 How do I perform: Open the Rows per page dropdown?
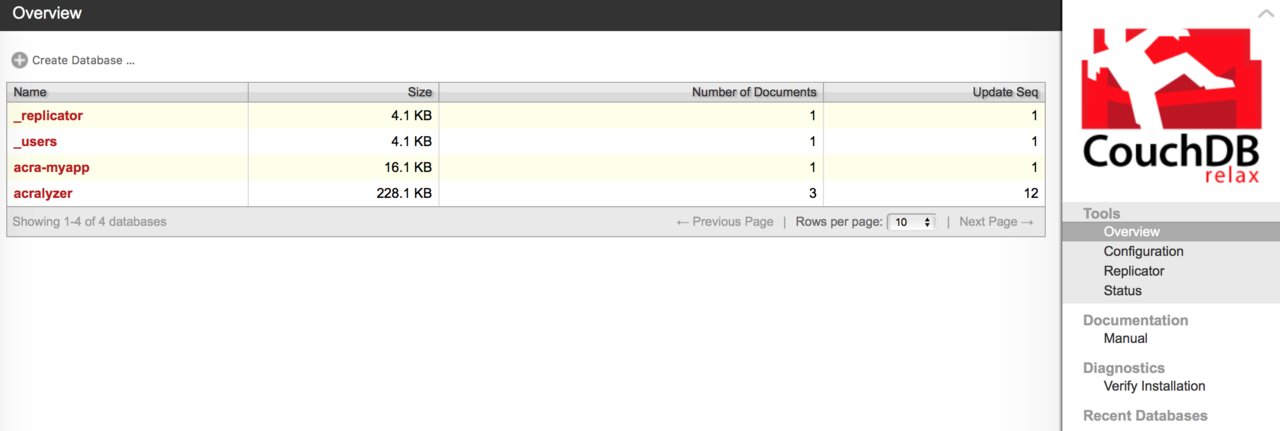(x=911, y=222)
